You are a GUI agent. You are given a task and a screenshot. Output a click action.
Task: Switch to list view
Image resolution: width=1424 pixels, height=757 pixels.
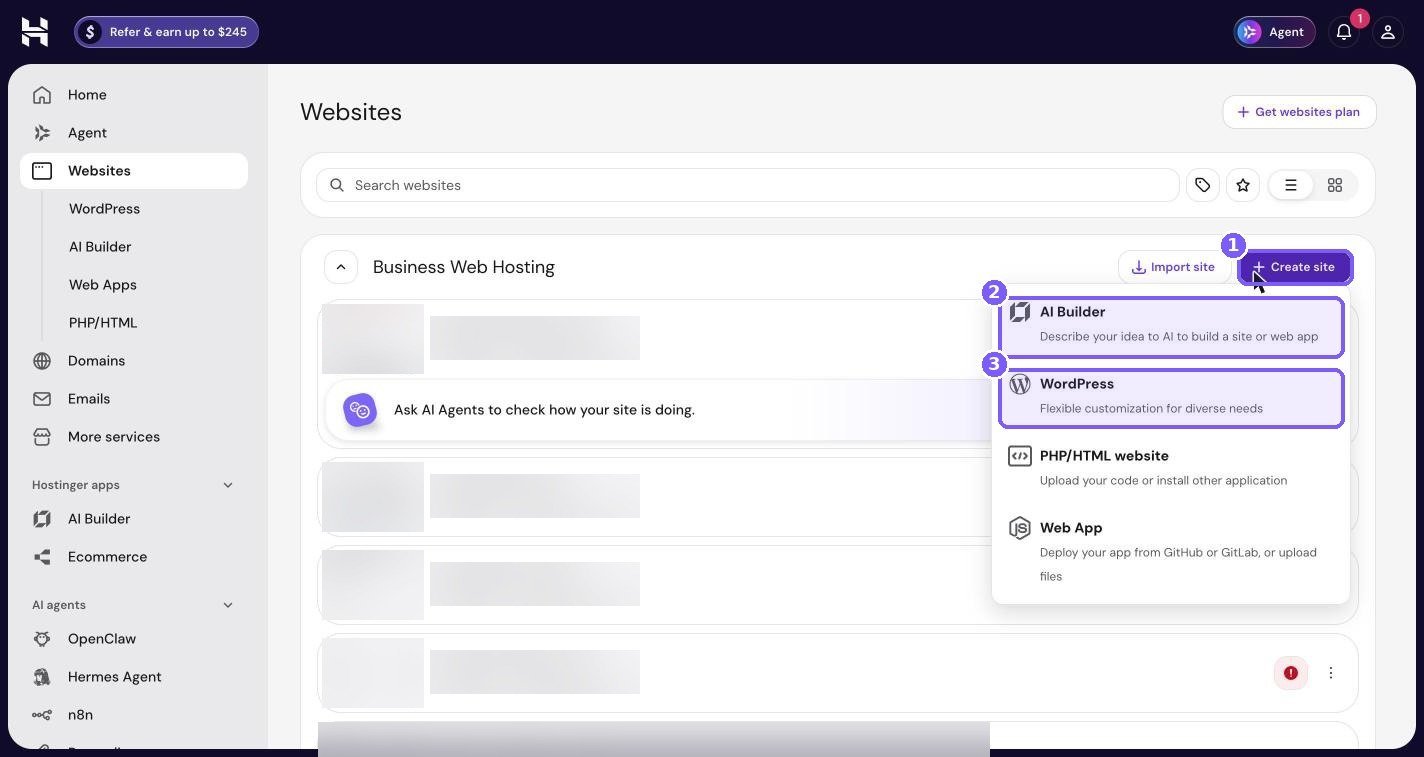pyautogui.click(x=1291, y=185)
